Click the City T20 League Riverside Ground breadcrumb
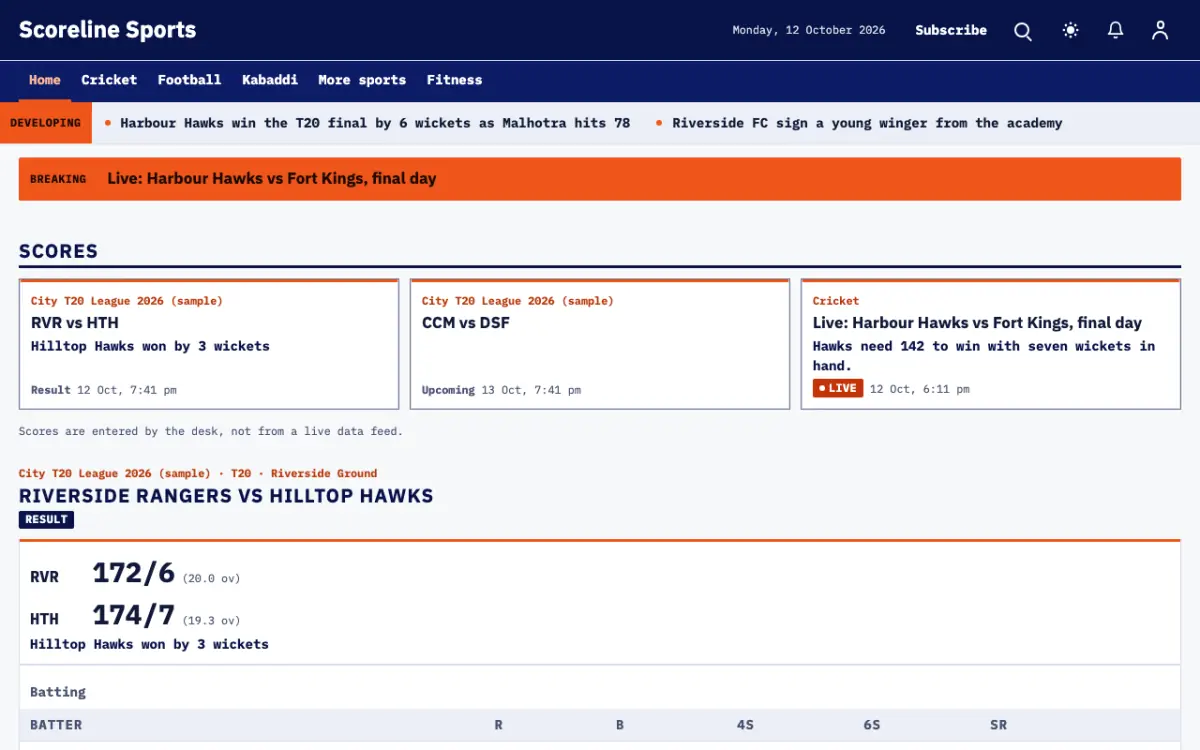Image resolution: width=1200 pixels, height=750 pixels. pos(198,473)
